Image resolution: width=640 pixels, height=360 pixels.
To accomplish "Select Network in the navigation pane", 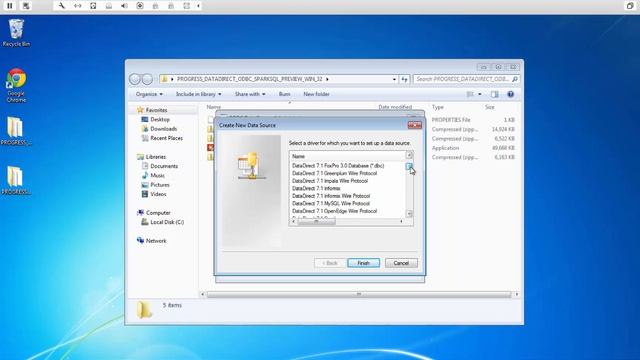I will 156,241.
